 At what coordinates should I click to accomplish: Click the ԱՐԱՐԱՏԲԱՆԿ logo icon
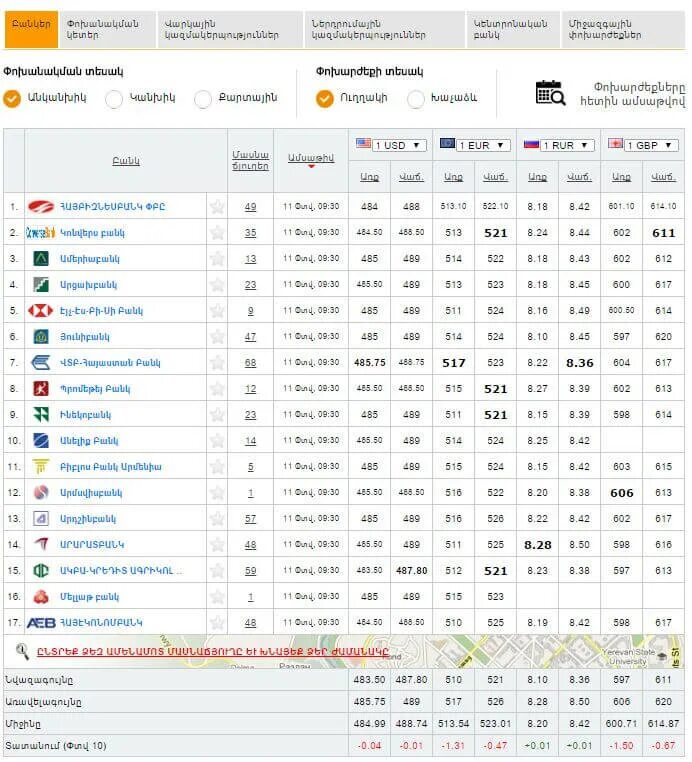[41, 544]
